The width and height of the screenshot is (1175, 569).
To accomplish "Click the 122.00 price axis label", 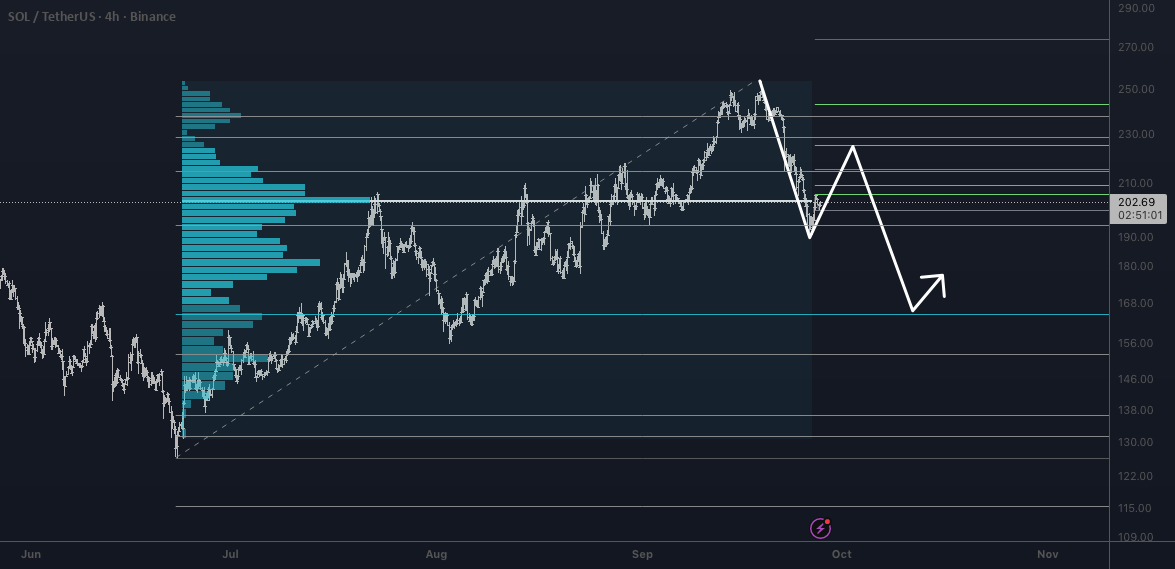I will pos(1136,476).
